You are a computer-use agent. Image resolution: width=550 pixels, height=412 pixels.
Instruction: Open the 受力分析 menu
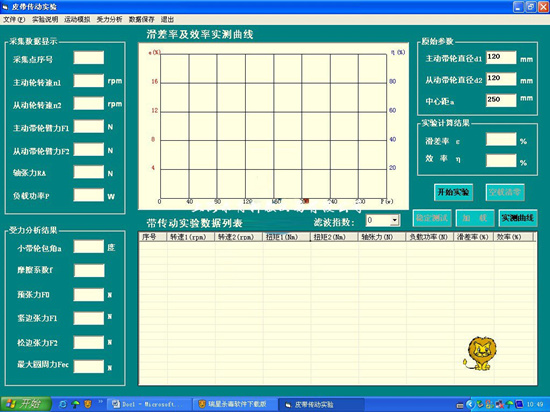pos(109,20)
